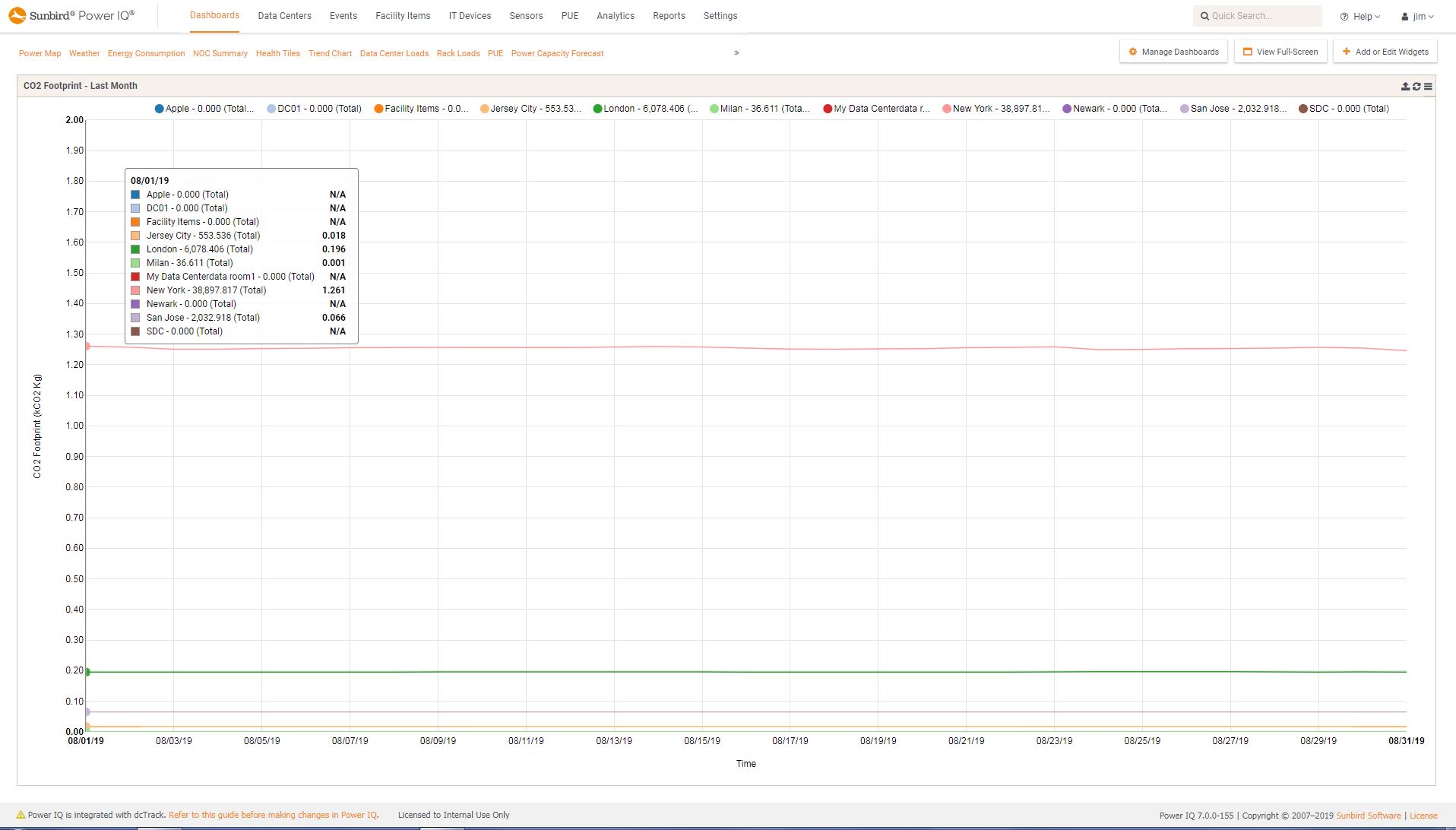Click the Jersey City legend color dot
The image size is (1456, 830).
[484, 109]
